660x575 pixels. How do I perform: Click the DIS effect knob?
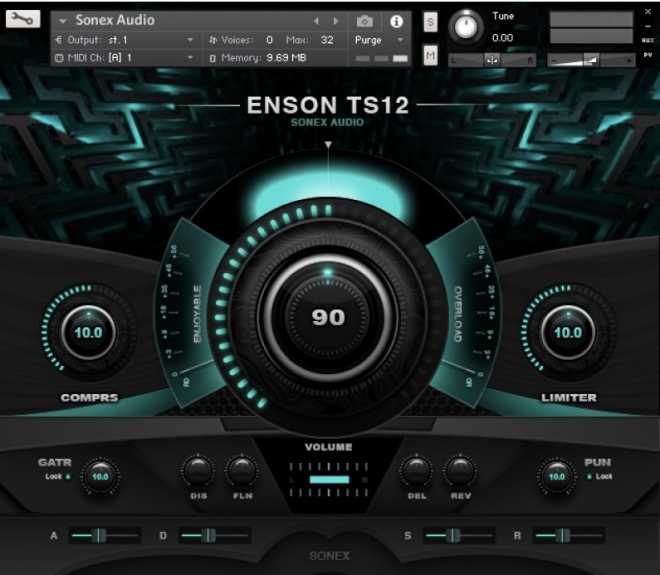tap(198, 470)
